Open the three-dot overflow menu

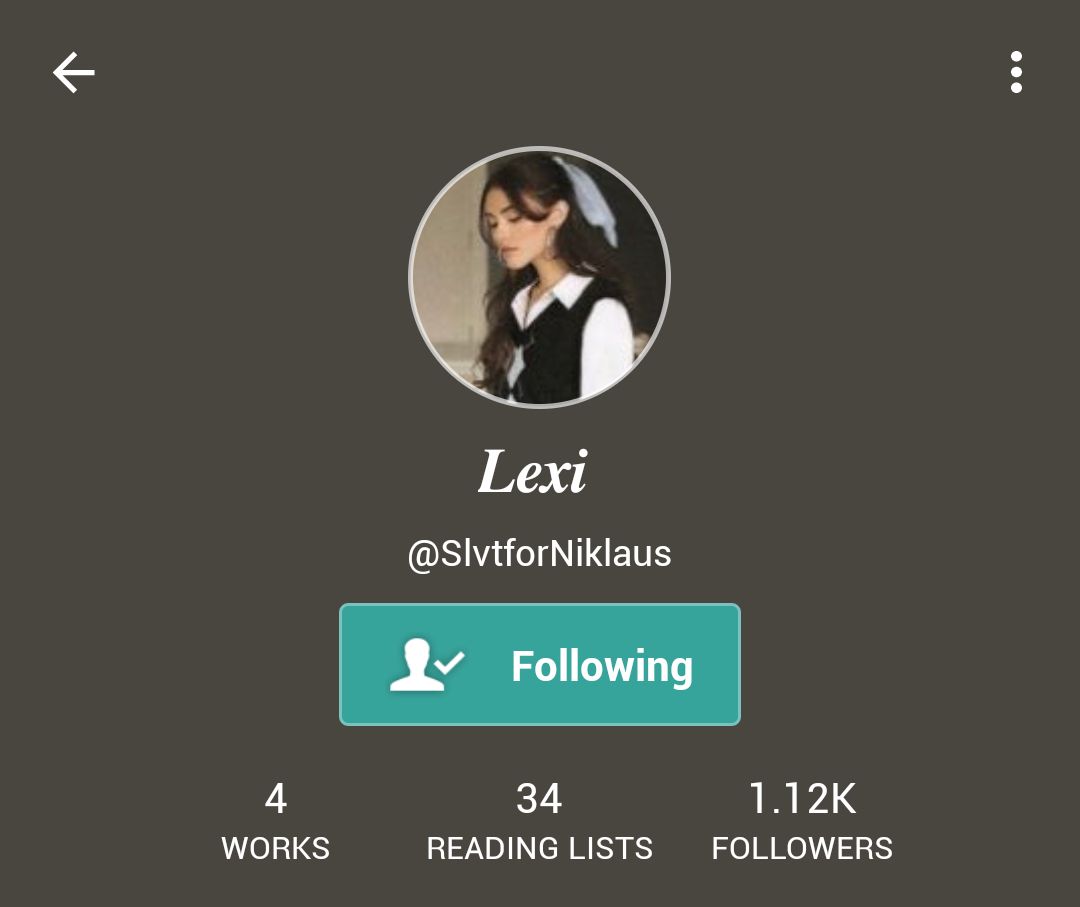point(1016,72)
